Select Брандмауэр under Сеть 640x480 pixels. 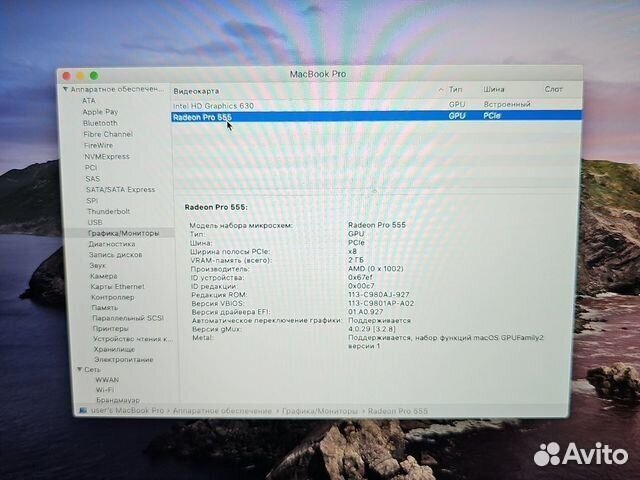point(118,400)
